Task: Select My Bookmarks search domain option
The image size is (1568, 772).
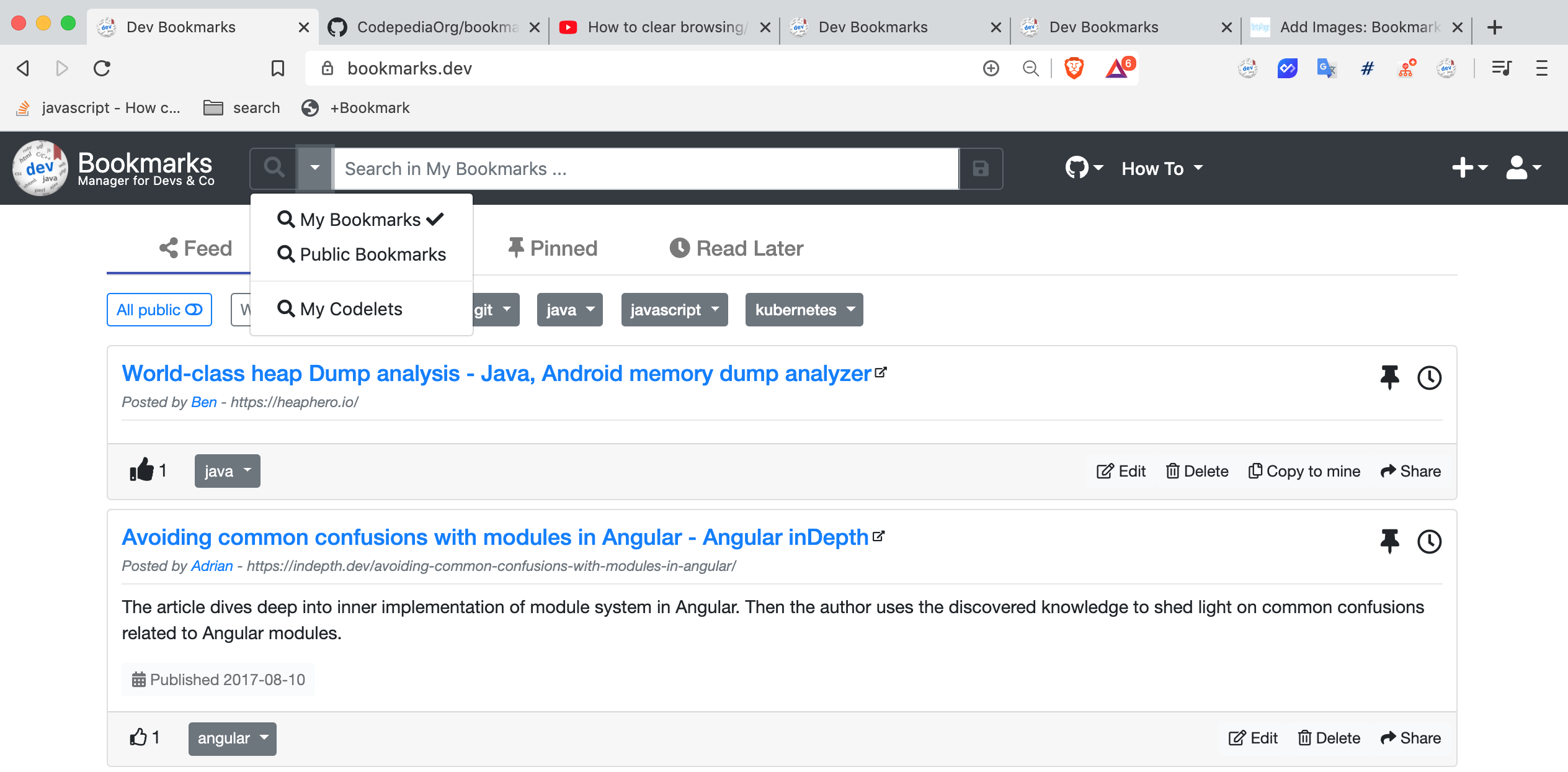Action: [x=360, y=220]
